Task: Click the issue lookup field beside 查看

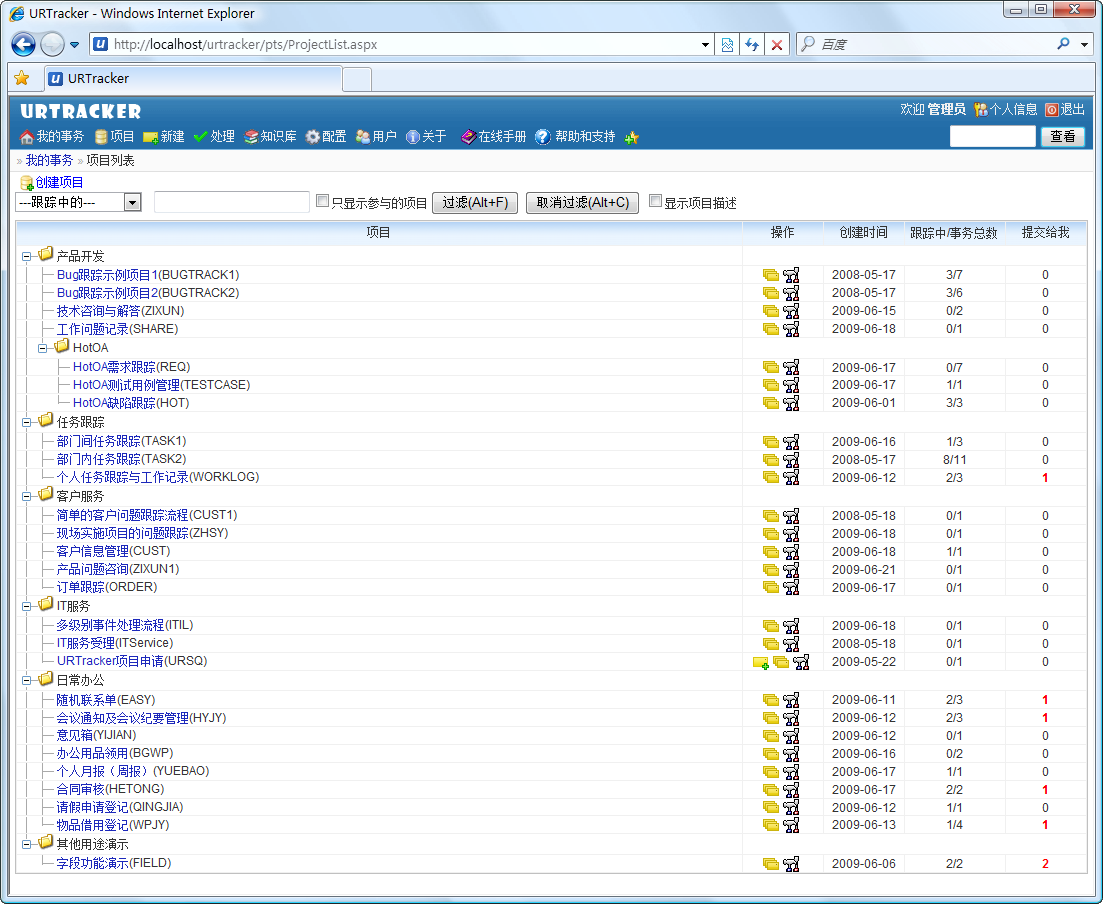Action: click(x=993, y=136)
